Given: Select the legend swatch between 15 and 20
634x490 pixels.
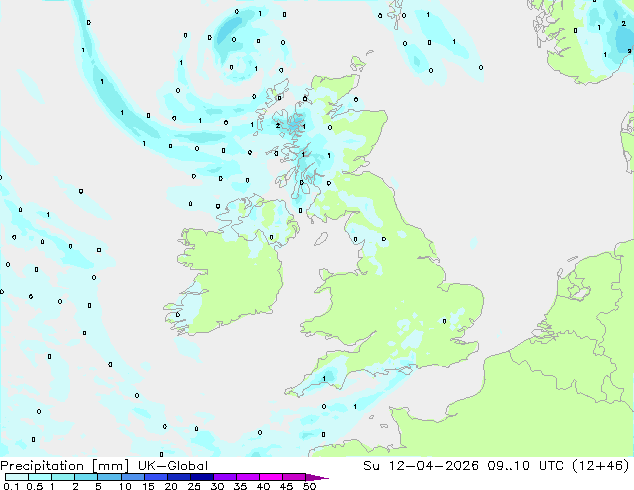Looking at the screenshot, I should (155, 477).
